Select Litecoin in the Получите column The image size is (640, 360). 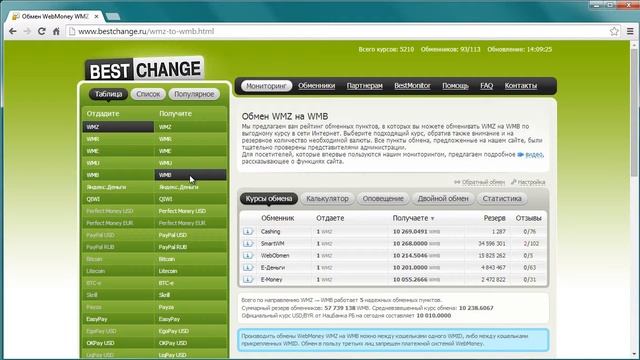point(190,271)
